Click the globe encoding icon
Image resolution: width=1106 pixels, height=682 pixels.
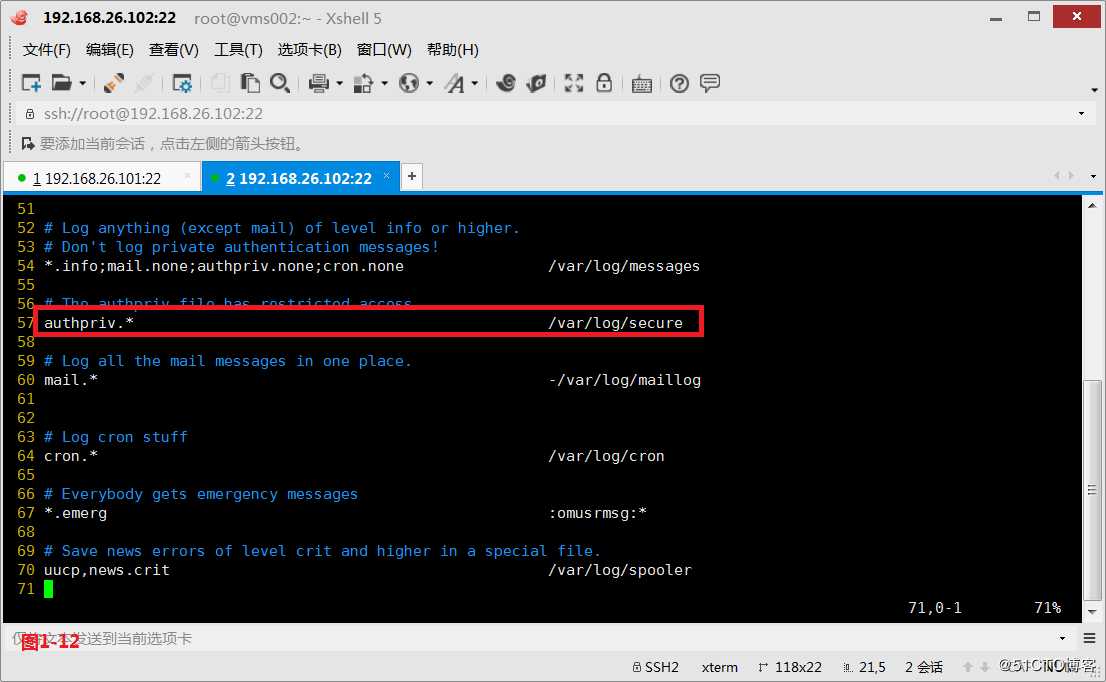[408, 83]
